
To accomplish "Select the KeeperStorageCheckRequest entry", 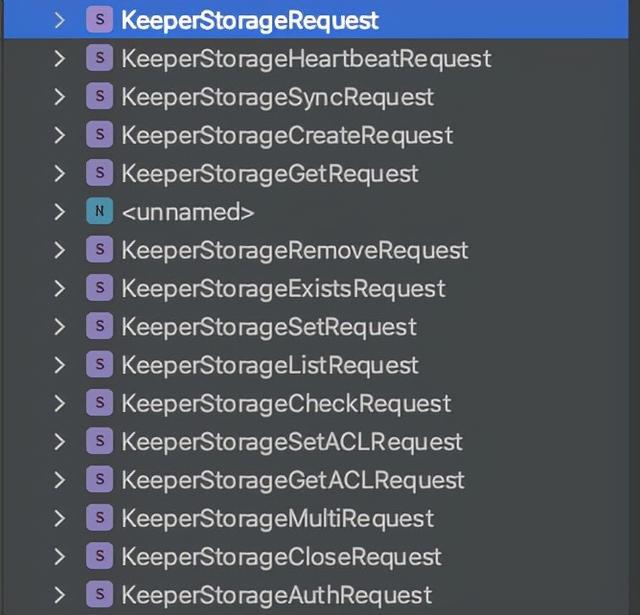I will pos(286,404).
